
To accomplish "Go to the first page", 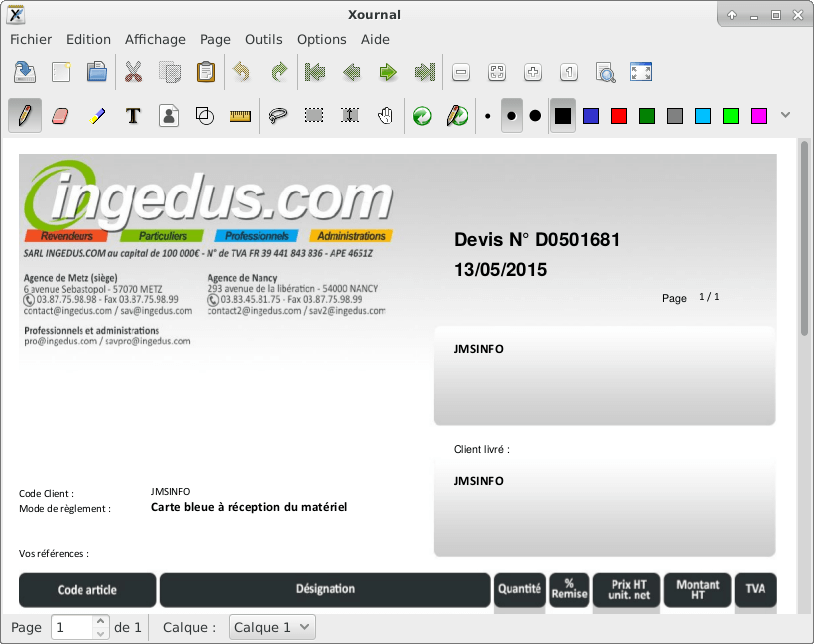I will click(315, 72).
